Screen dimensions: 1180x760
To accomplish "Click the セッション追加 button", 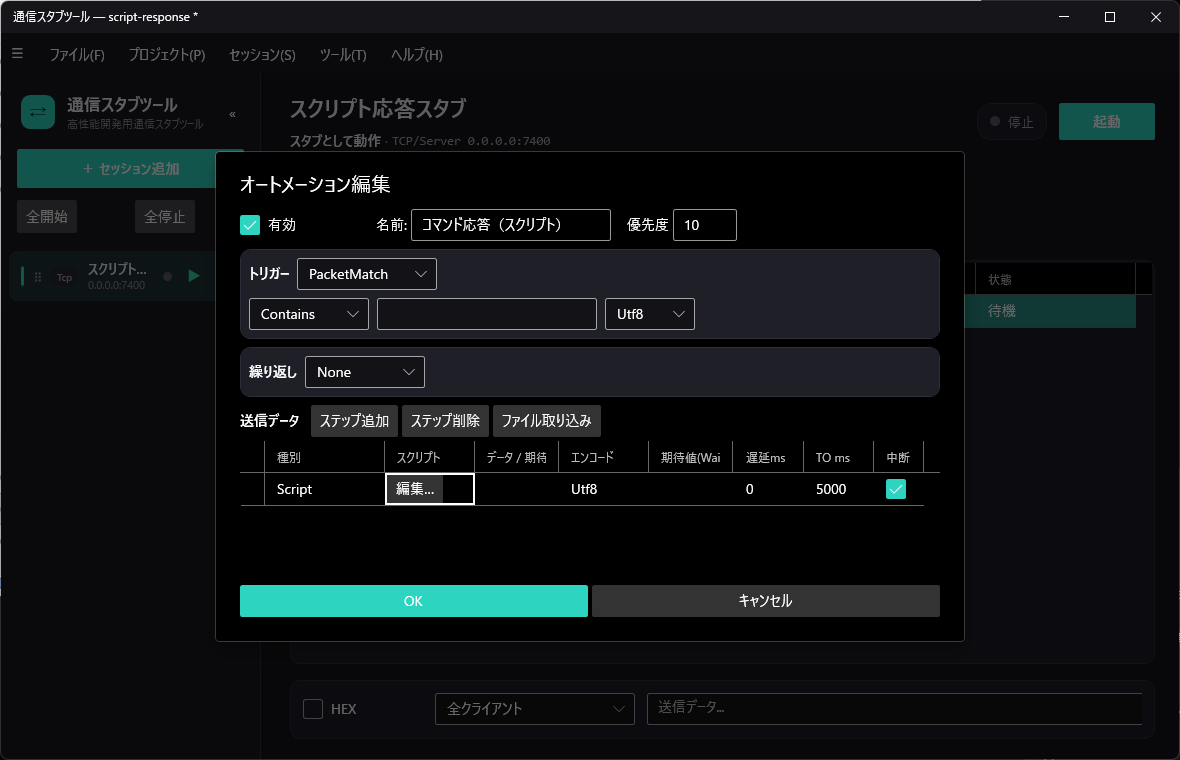I will pos(130,169).
